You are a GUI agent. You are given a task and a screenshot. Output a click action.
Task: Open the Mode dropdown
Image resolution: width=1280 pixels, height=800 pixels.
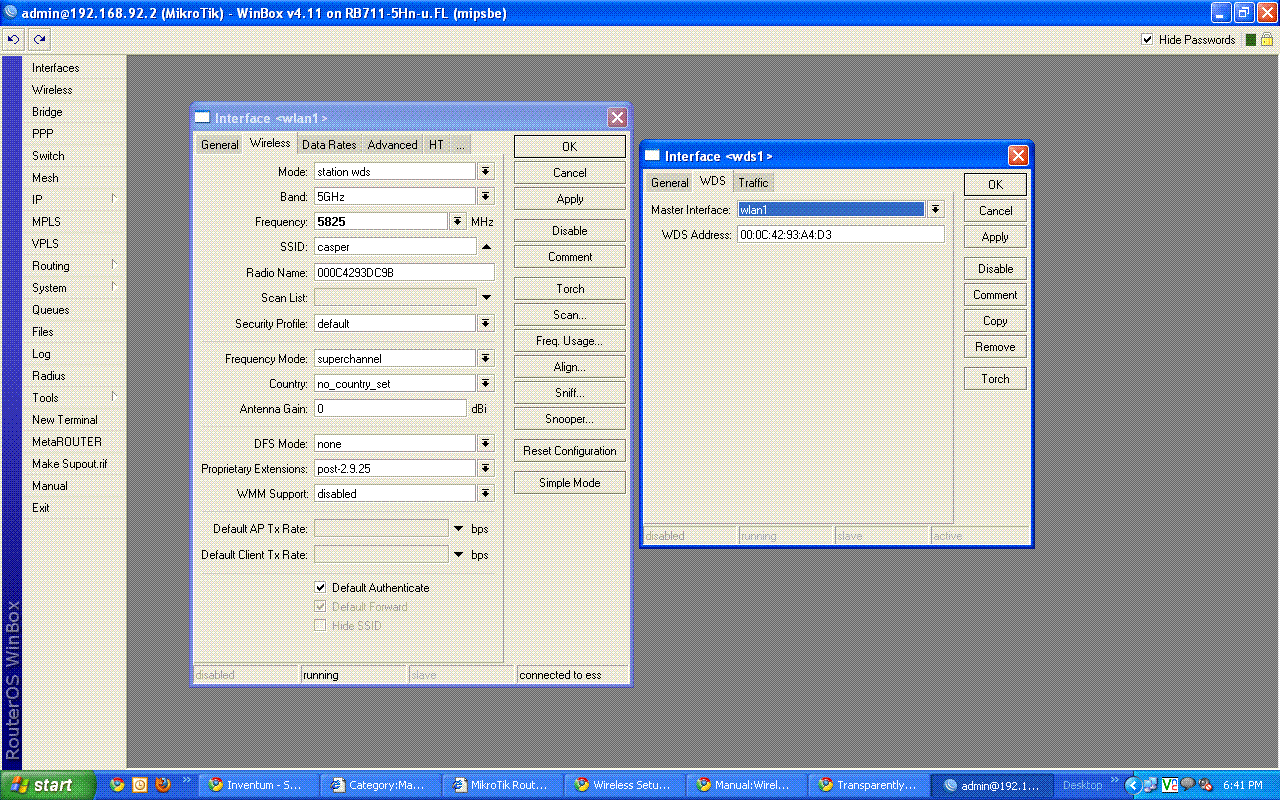486,172
